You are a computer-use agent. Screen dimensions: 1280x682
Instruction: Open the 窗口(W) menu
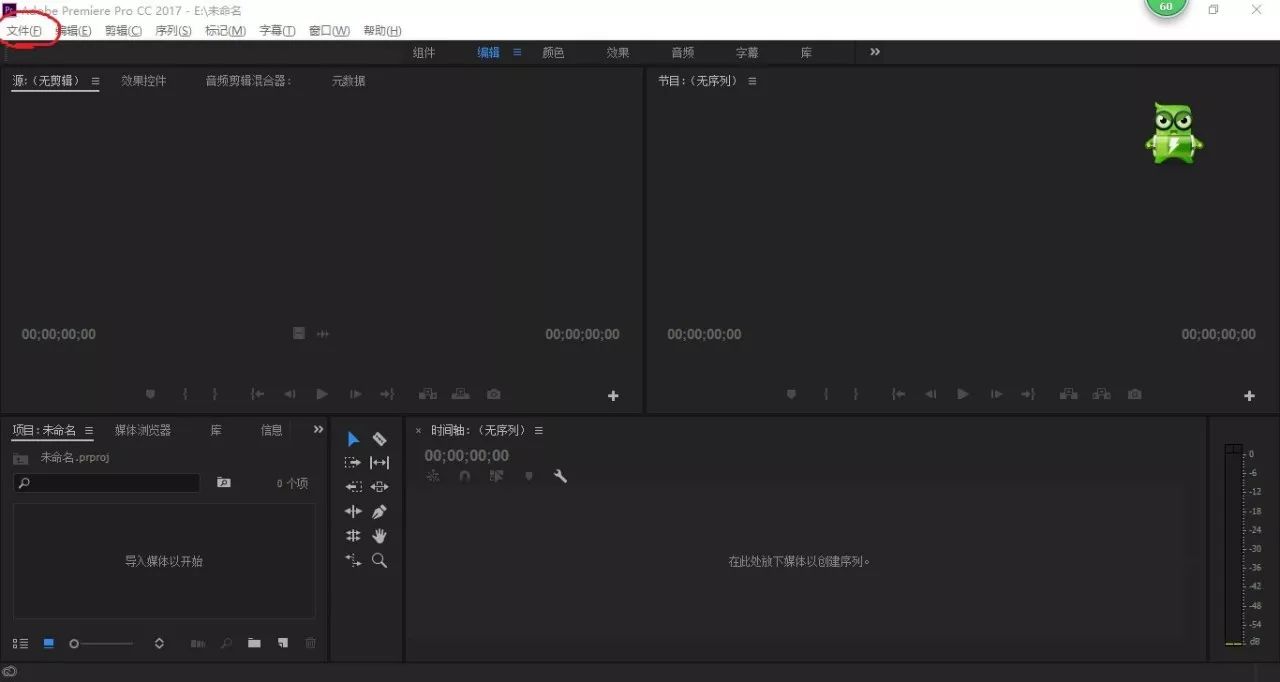[x=329, y=31]
